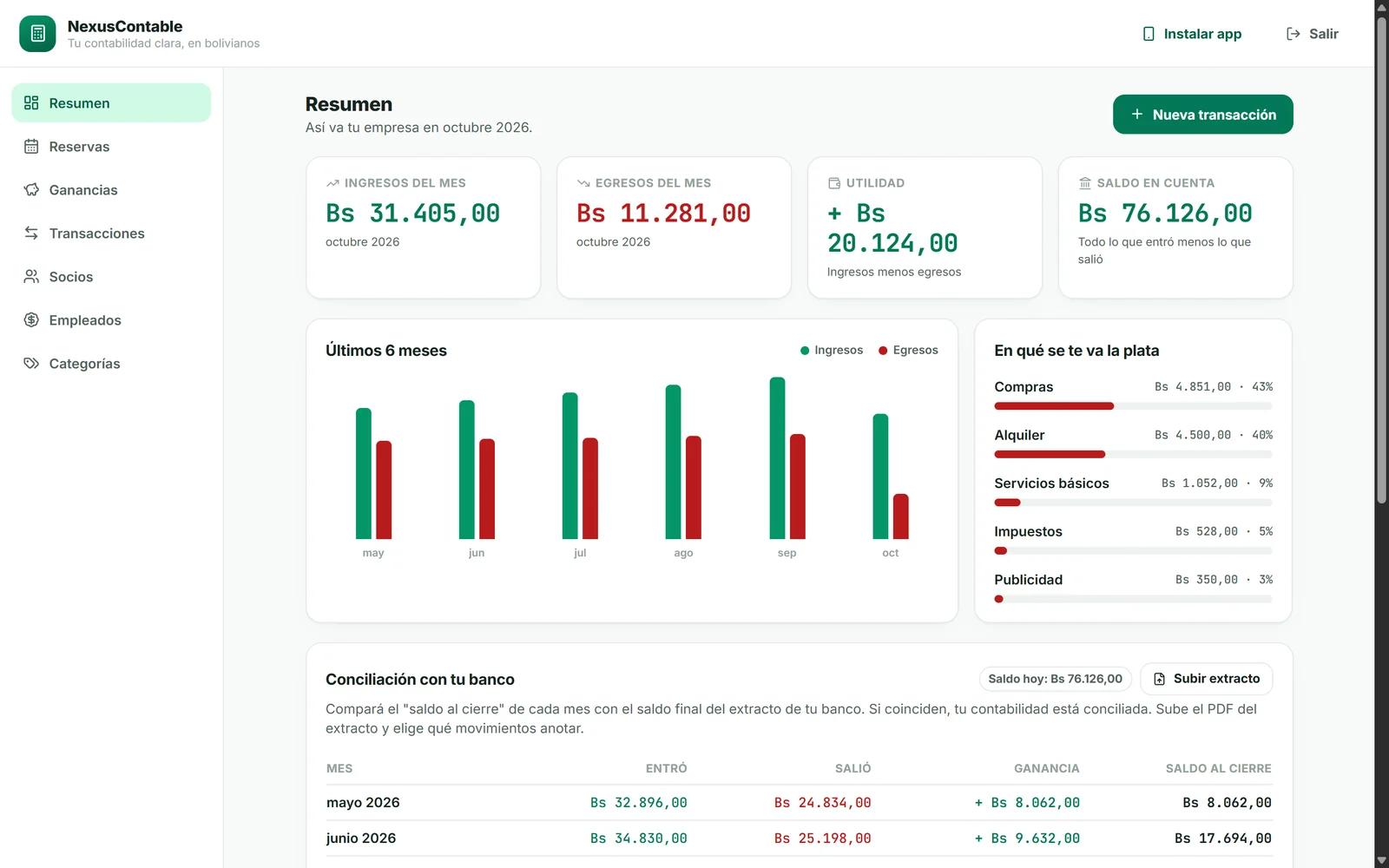Create a Nueva transacción
The width and height of the screenshot is (1389, 868).
pos(1202,115)
